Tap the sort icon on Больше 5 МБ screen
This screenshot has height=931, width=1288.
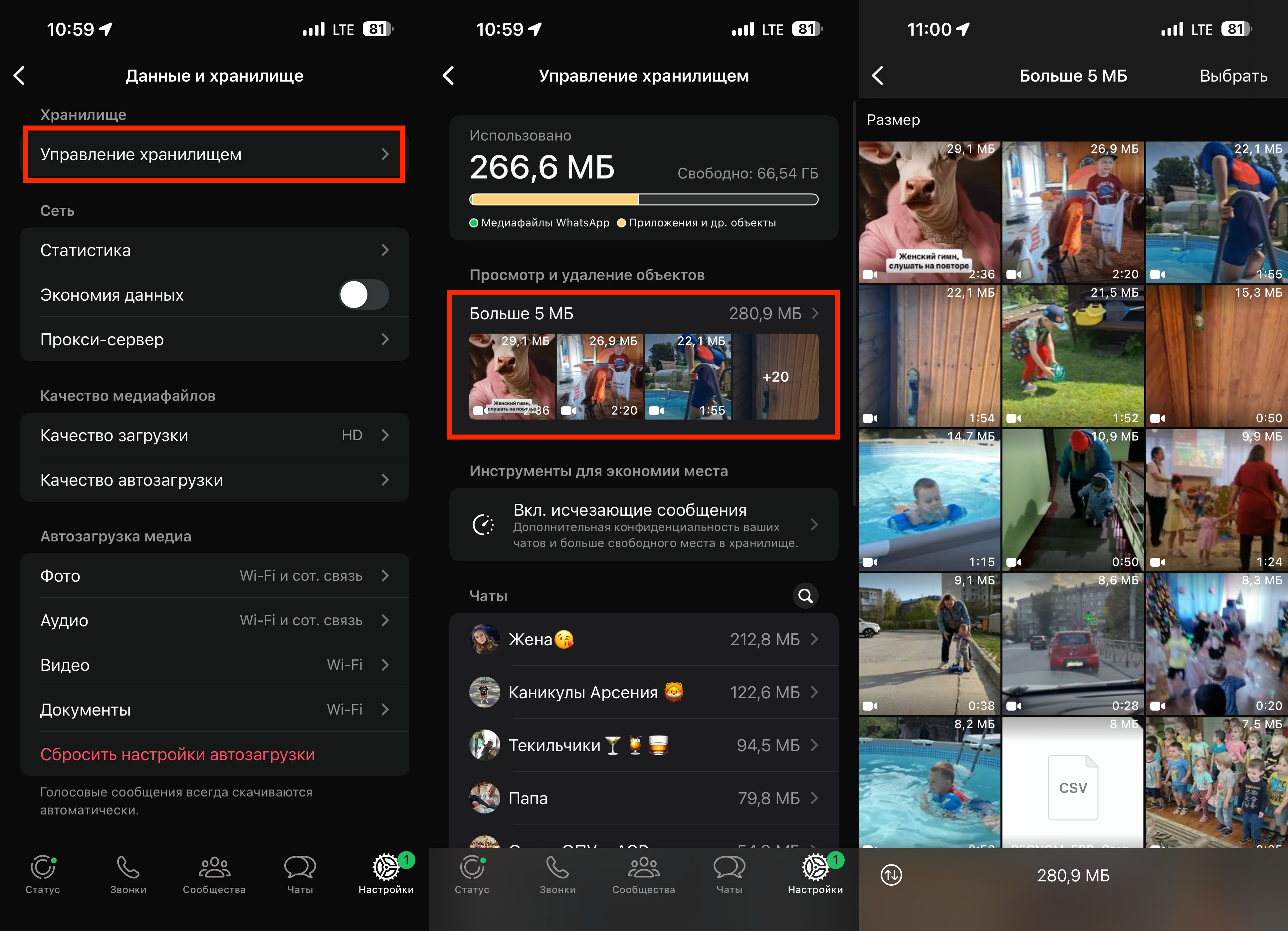891,875
